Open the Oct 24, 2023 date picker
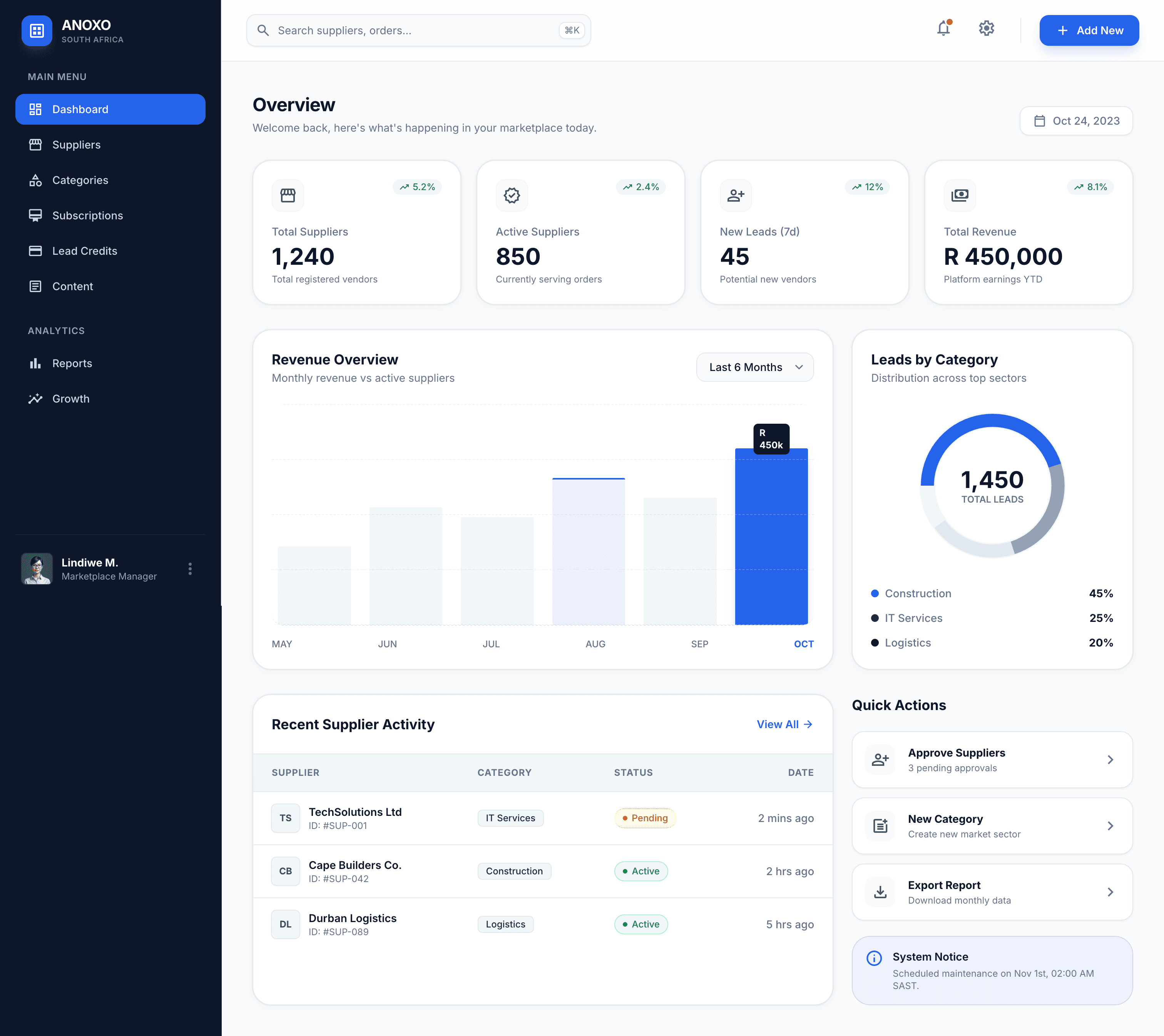 click(x=1076, y=121)
